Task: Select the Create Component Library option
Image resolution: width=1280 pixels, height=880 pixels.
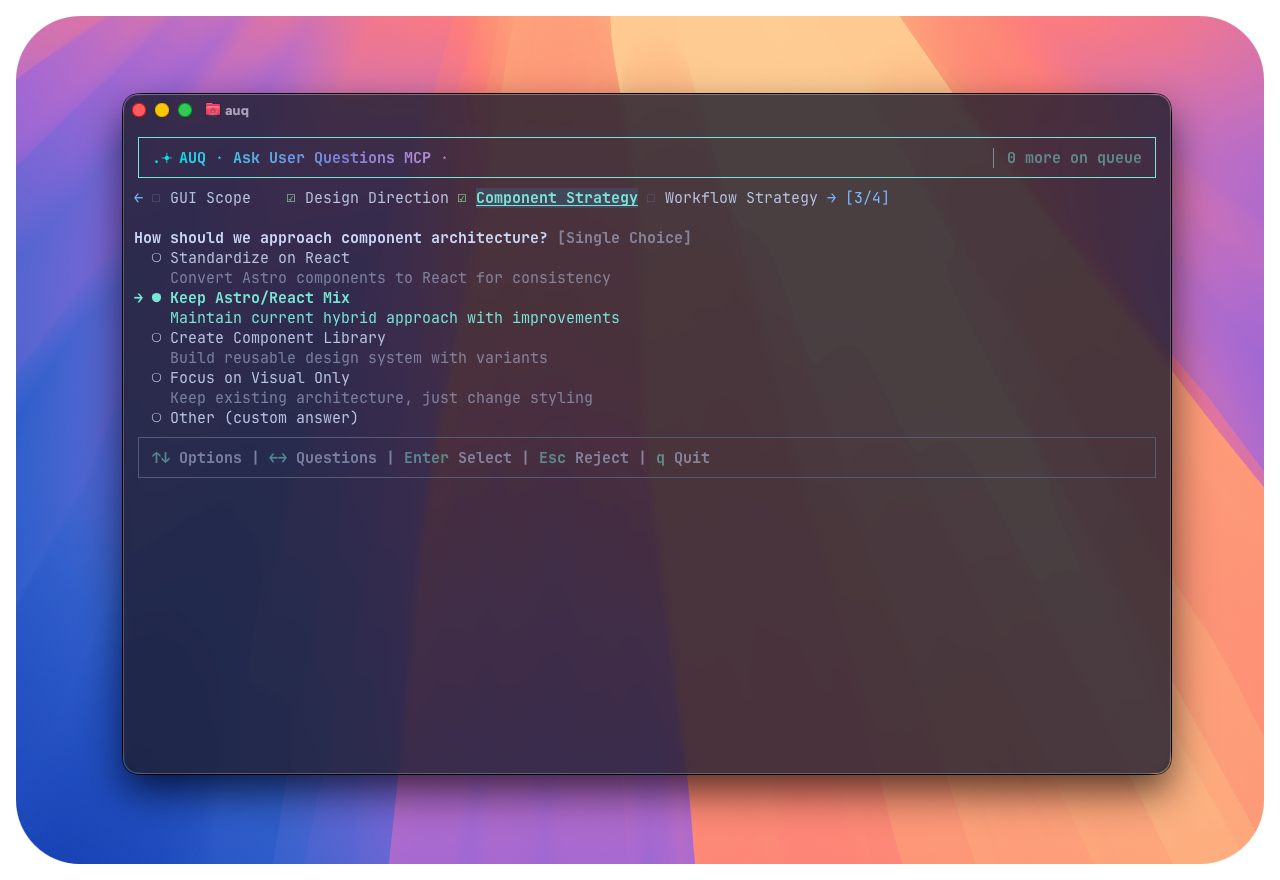Action: click(x=276, y=337)
